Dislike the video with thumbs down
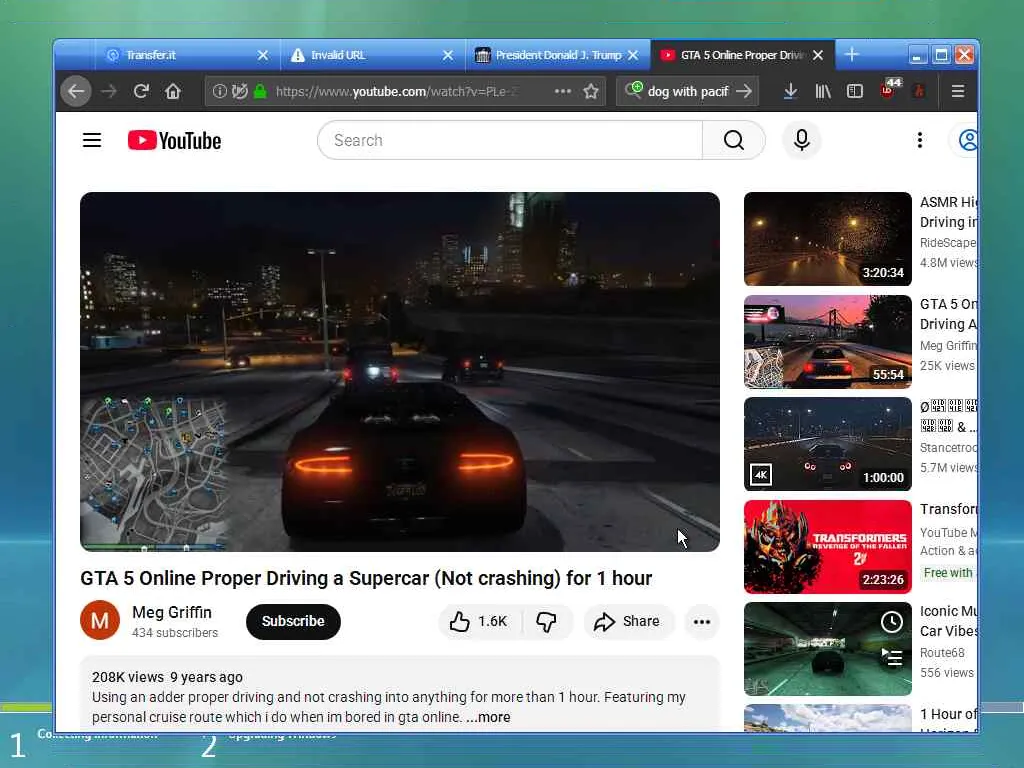This screenshot has width=1024, height=768. click(x=547, y=622)
